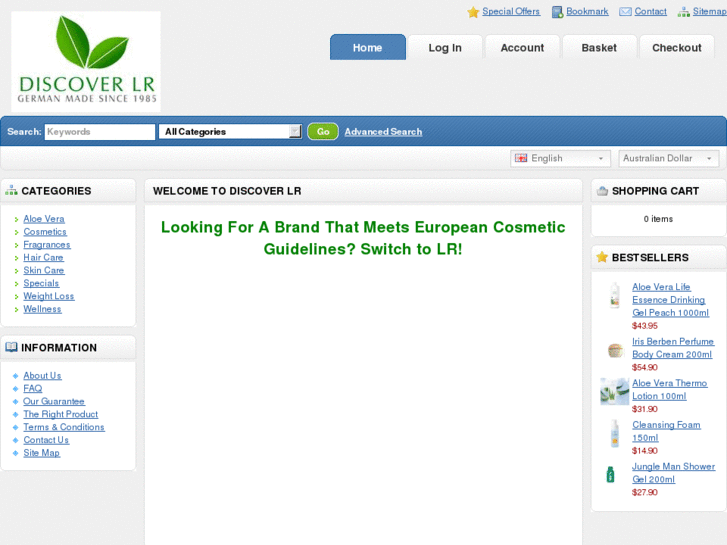Viewport: 727px width, 545px height.
Task: Click the Shopping Cart basket icon
Action: pos(602,191)
